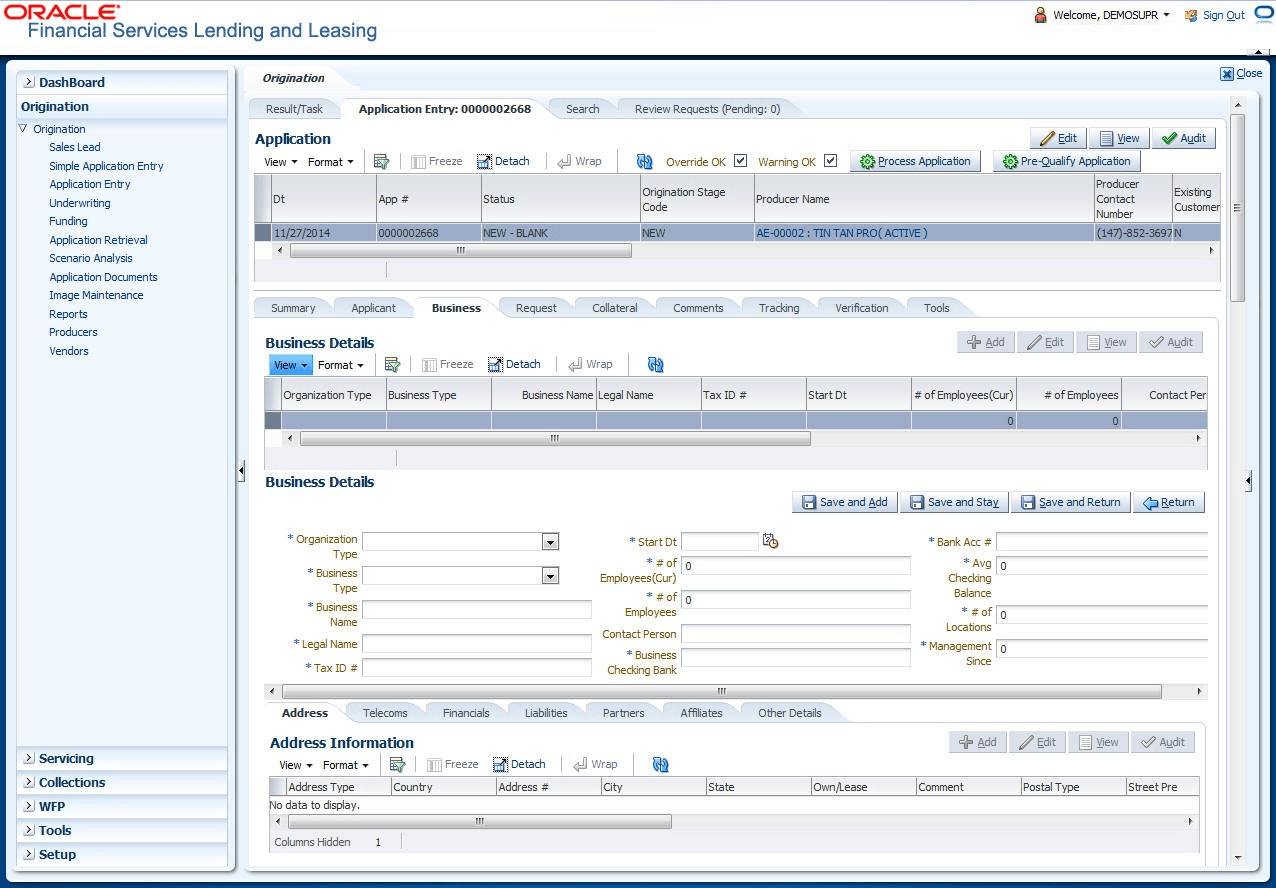Toggle the Warning OK checkbox
Viewport: 1276px width, 888px height.
[830, 161]
